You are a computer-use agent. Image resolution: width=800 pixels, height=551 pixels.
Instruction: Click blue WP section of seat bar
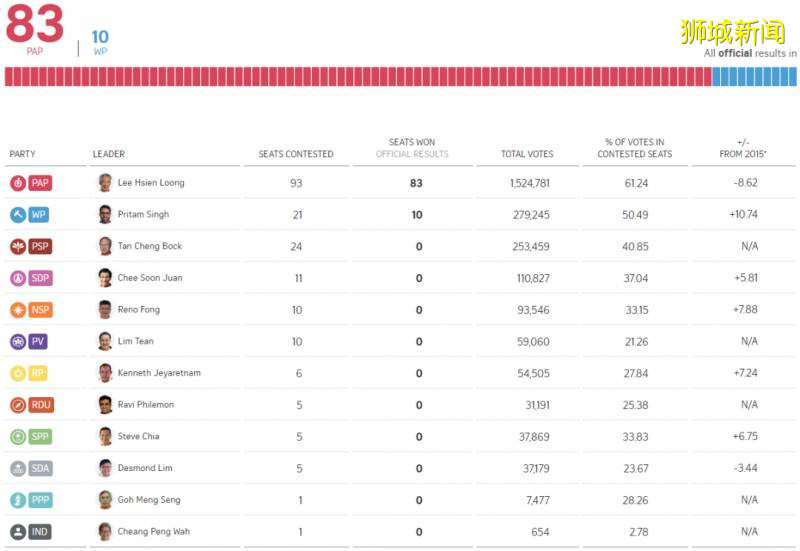pyautogui.click(x=754, y=77)
